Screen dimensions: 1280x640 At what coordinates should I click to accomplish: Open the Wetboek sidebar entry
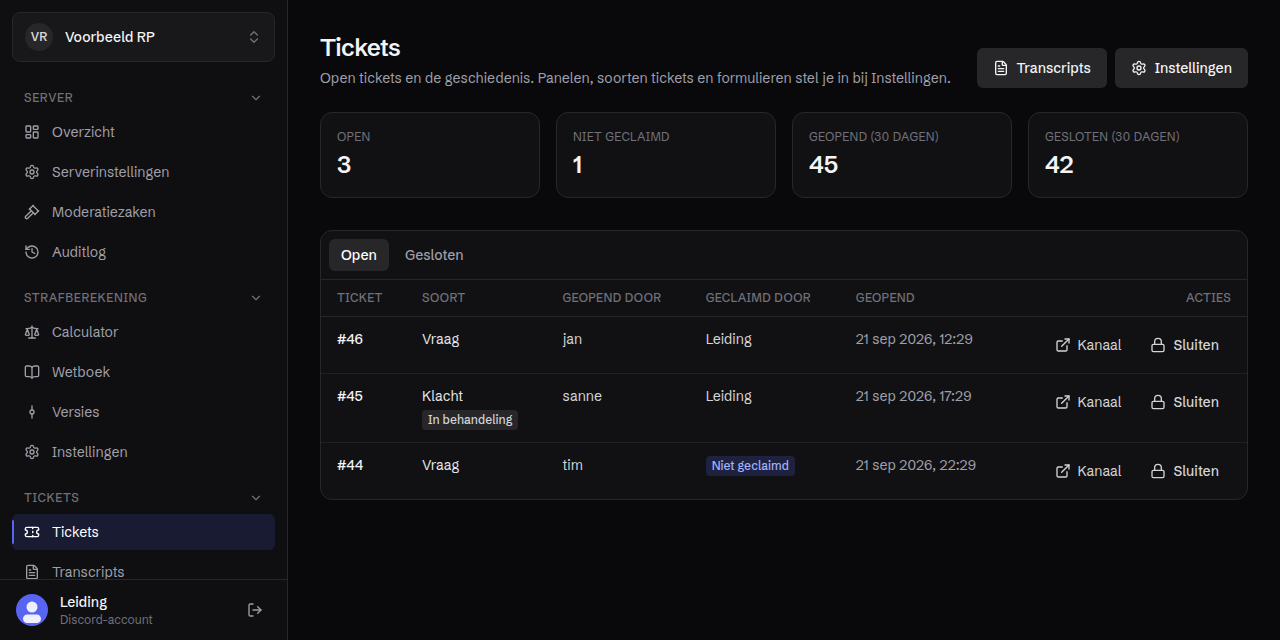click(x=143, y=372)
